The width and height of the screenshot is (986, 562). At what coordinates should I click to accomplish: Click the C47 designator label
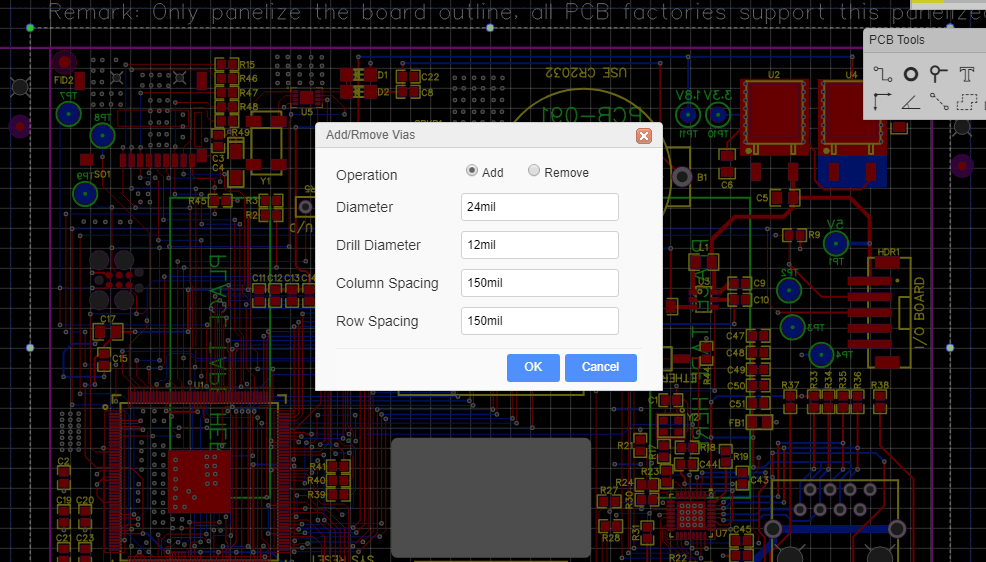(x=735, y=336)
